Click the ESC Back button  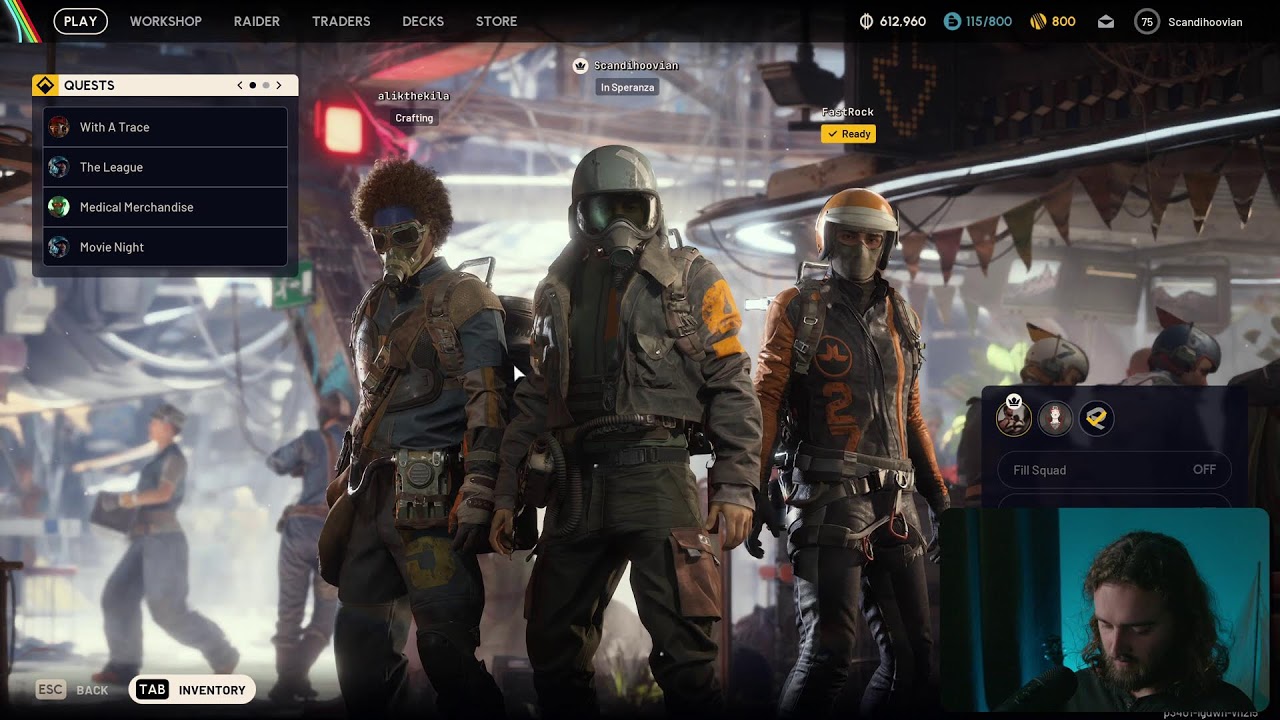click(x=72, y=690)
